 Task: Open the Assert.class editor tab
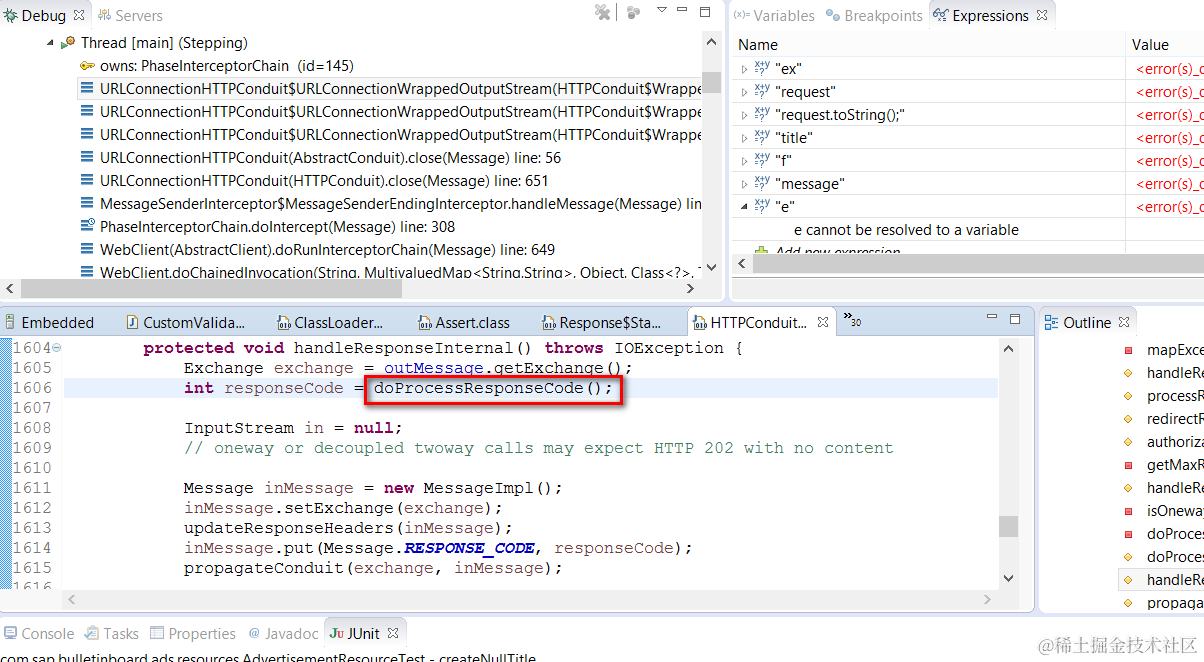pyautogui.click(x=464, y=322)
